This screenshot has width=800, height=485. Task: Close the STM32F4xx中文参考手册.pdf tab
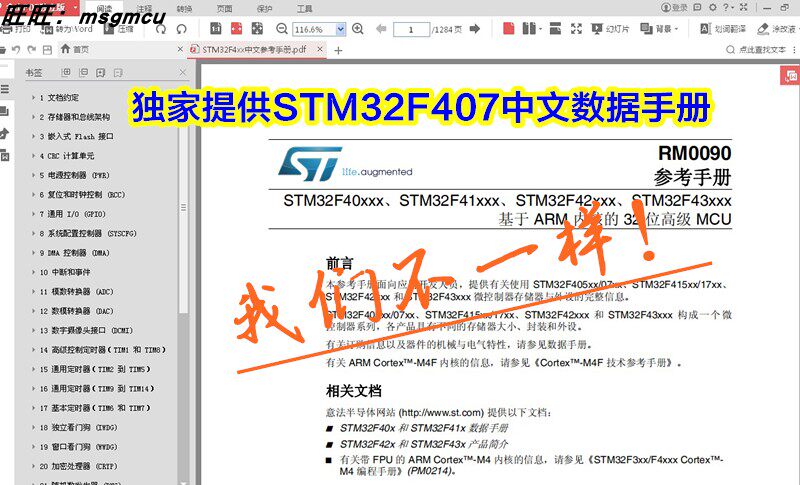(320, 49)
